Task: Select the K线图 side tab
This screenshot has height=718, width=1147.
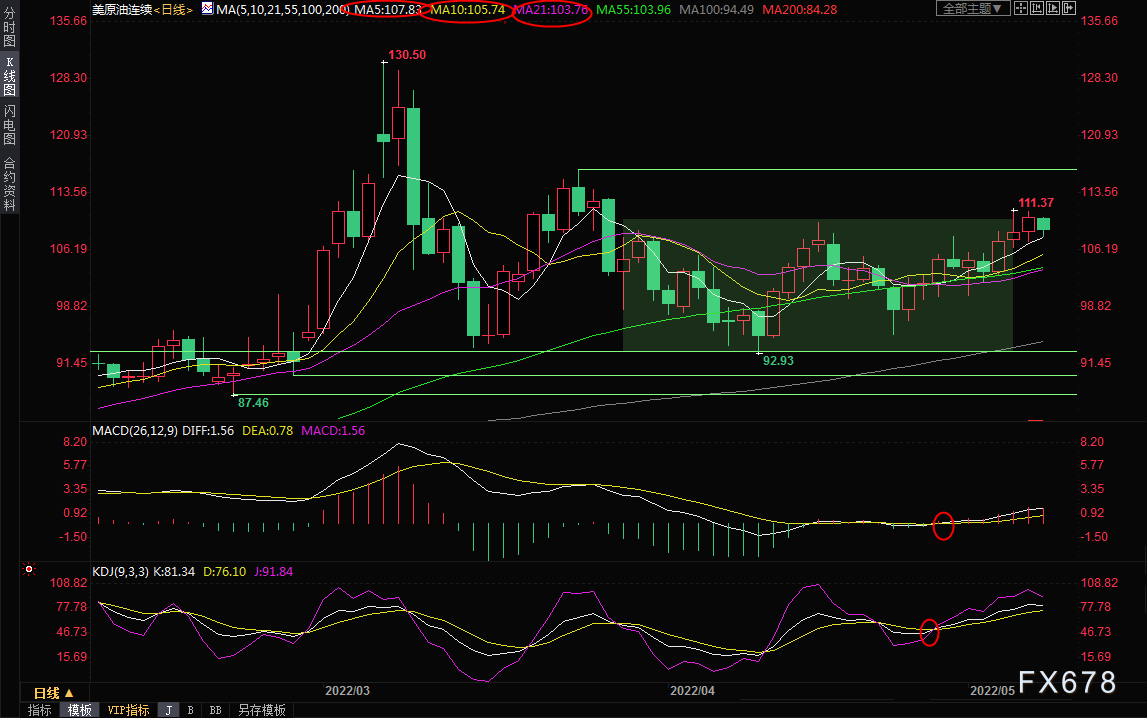Action: tap(10, 76)
